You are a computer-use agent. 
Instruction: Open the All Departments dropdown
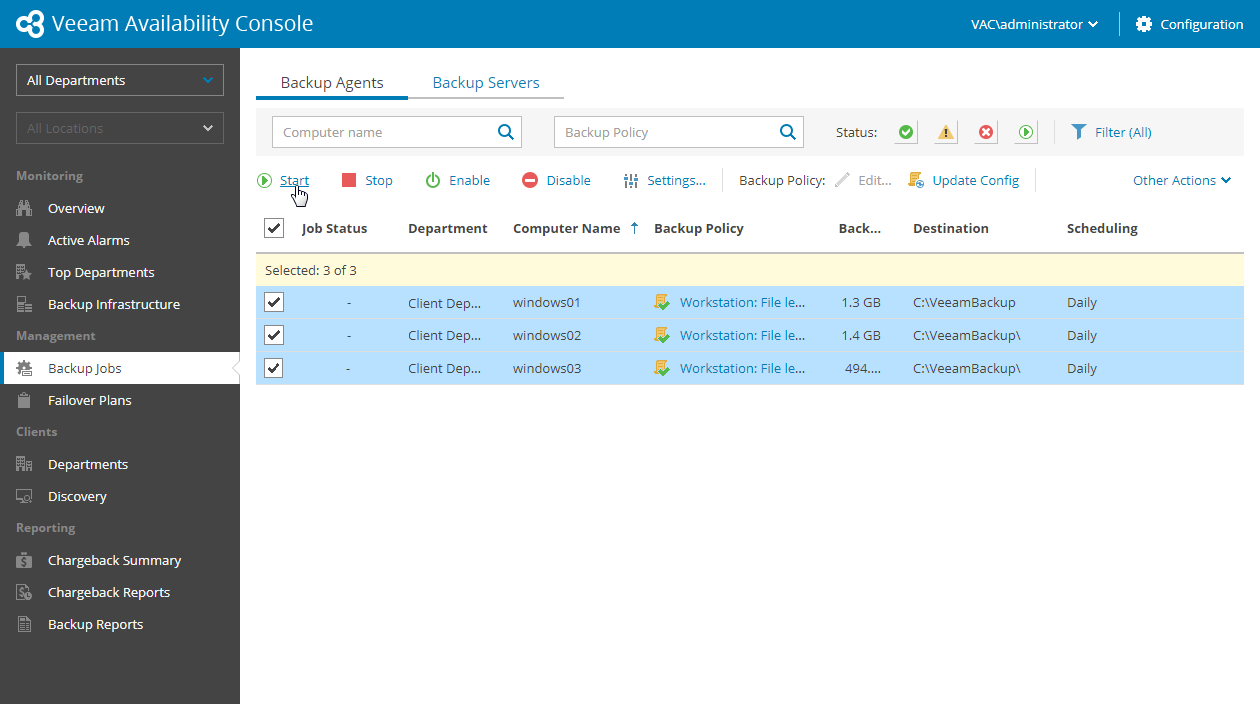click(120, 80)
